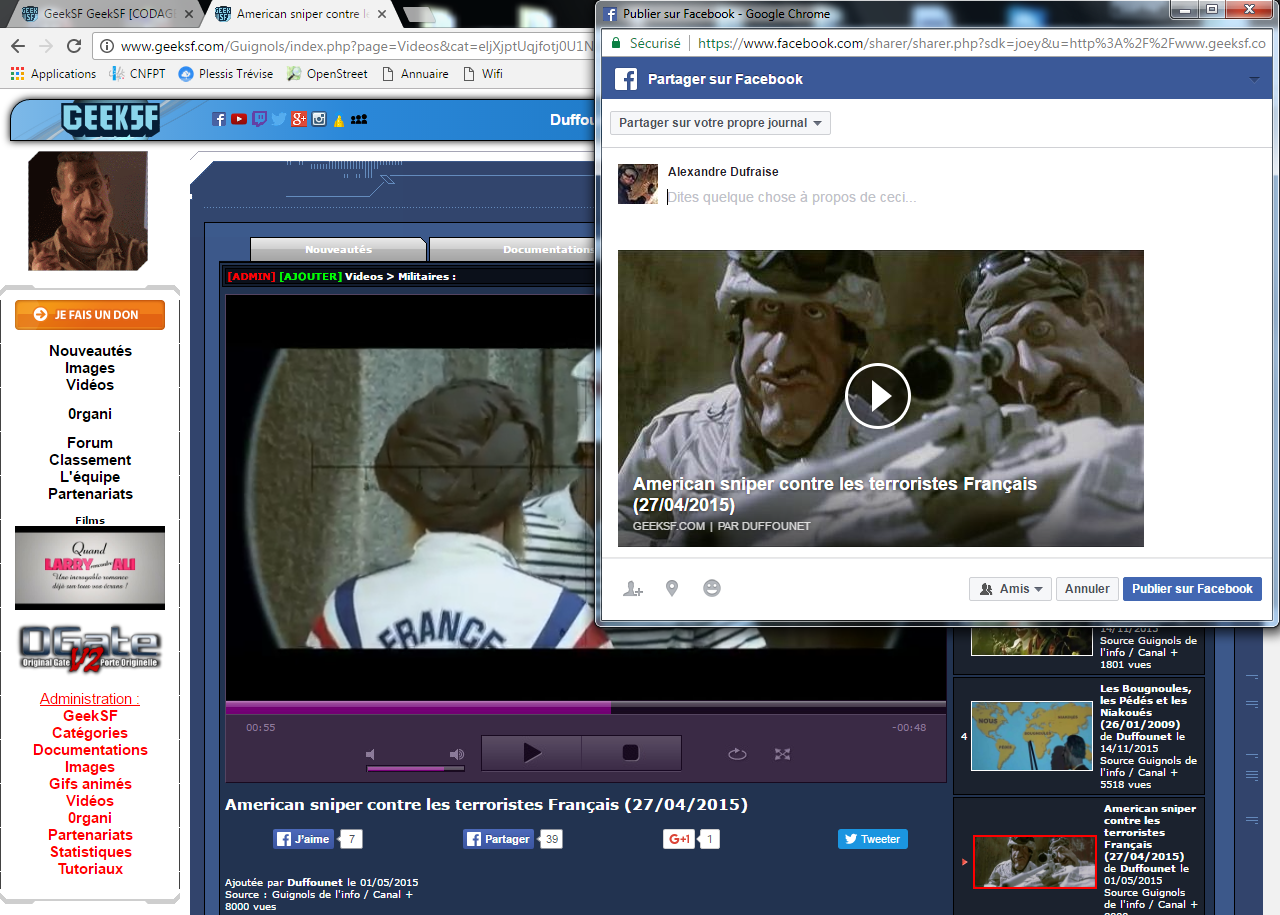1280x915 pixels.
Task: Go back in the main browser window
Action: pos(18,46)
